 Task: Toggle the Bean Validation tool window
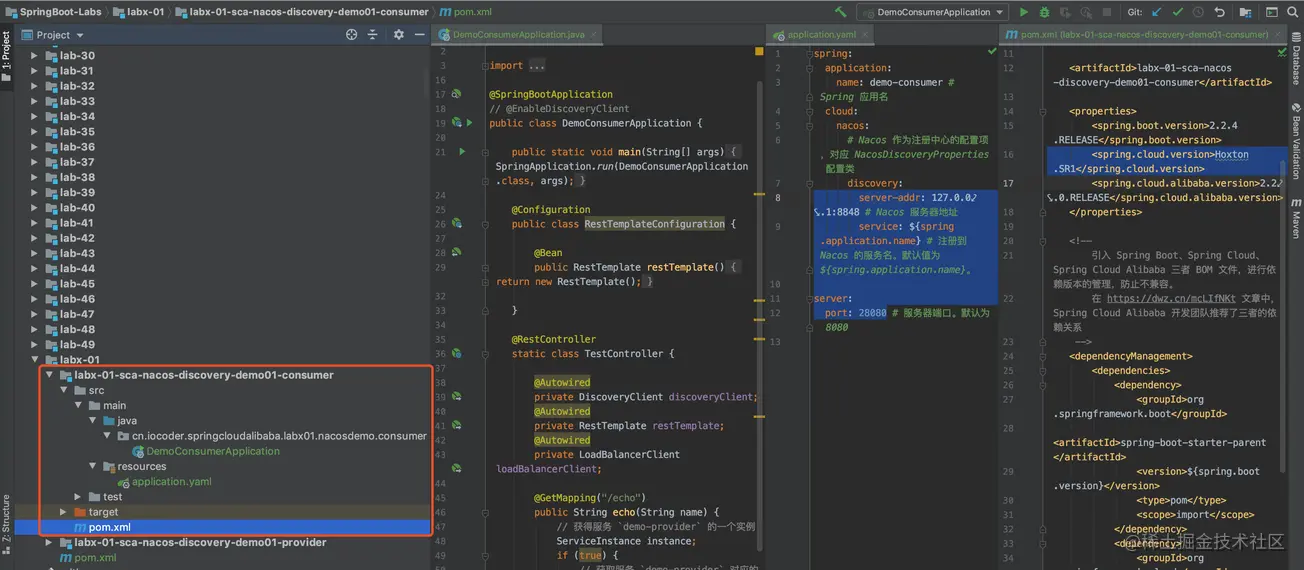point(1296,141)
